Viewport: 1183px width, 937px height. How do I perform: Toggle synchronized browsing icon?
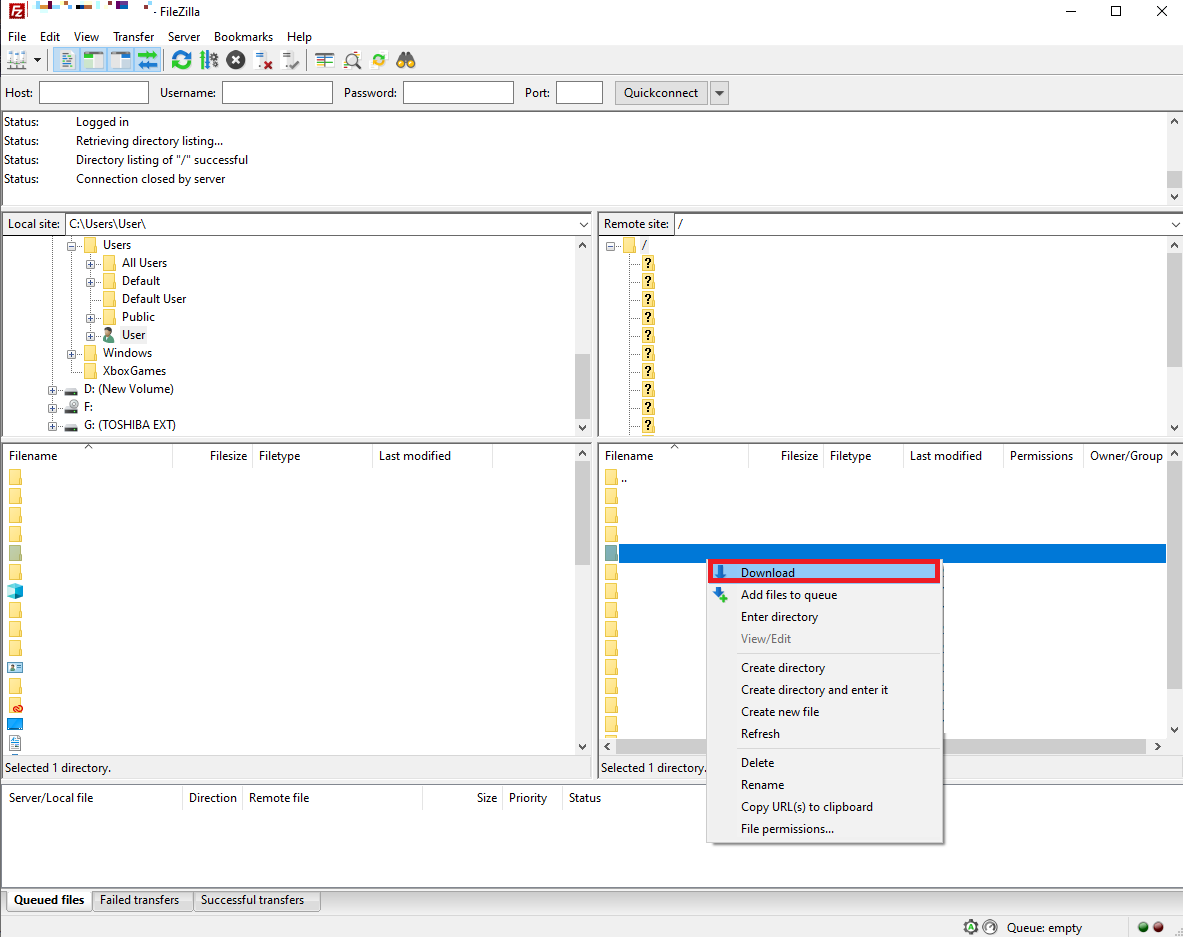point(379,60)
